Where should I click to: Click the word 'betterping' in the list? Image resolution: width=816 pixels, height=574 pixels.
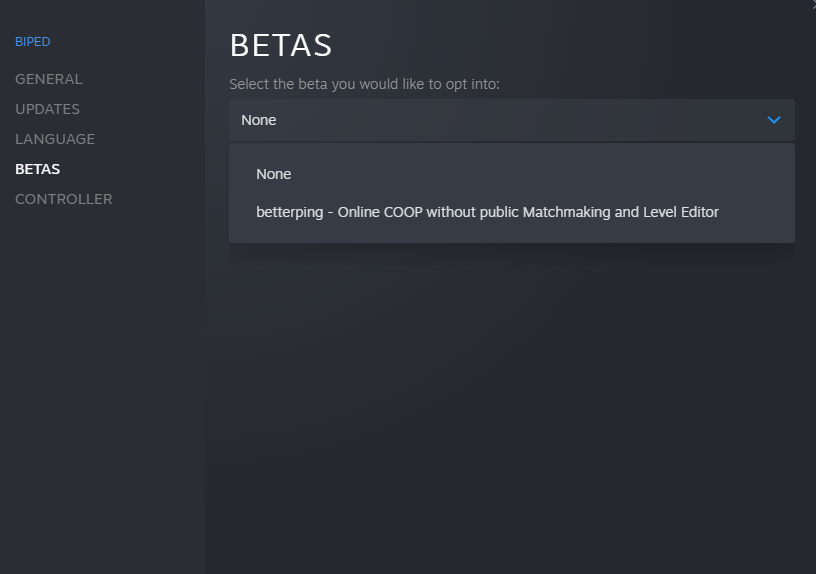point(291,212)
